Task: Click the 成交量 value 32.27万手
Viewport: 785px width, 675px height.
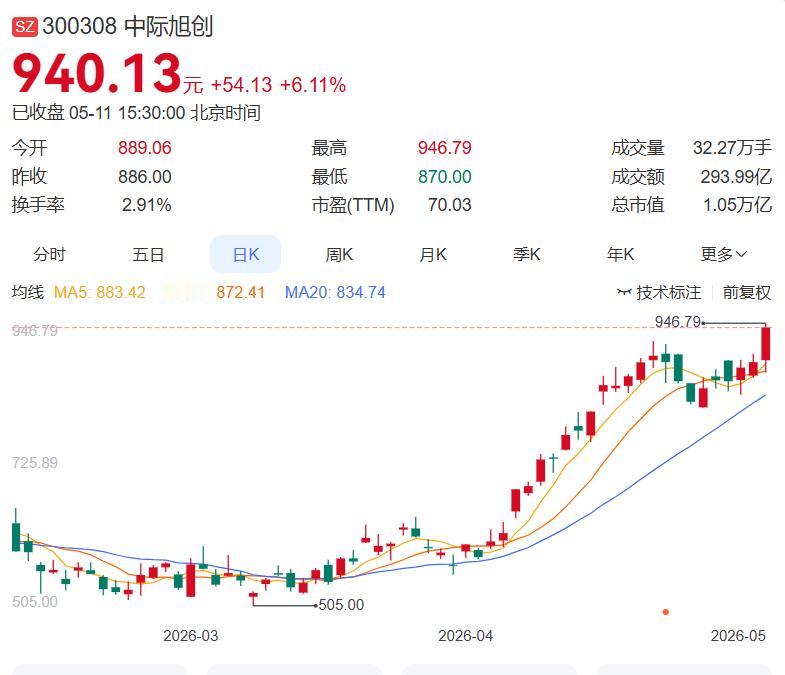Action: [x=732, y=148]
